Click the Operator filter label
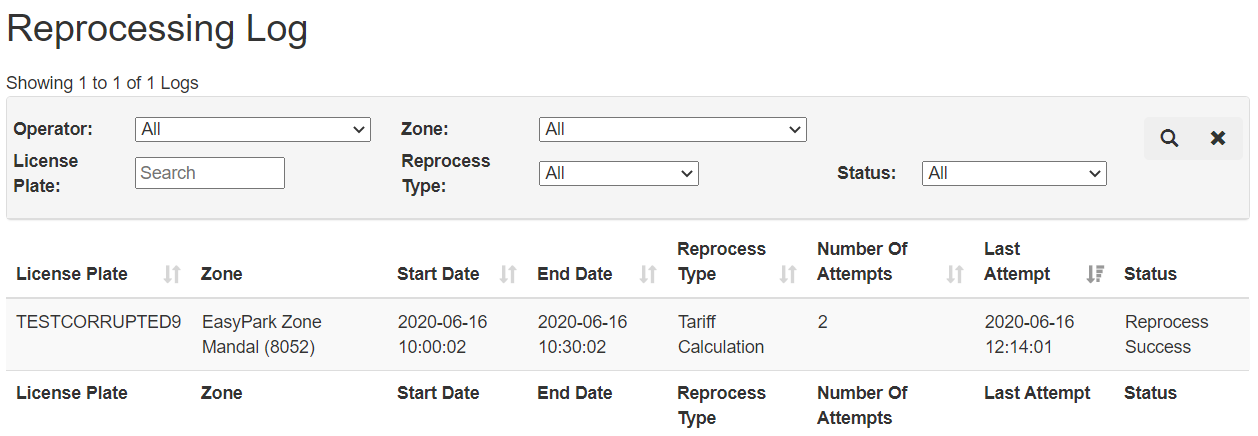1258x436 pixels. [53, 129]
